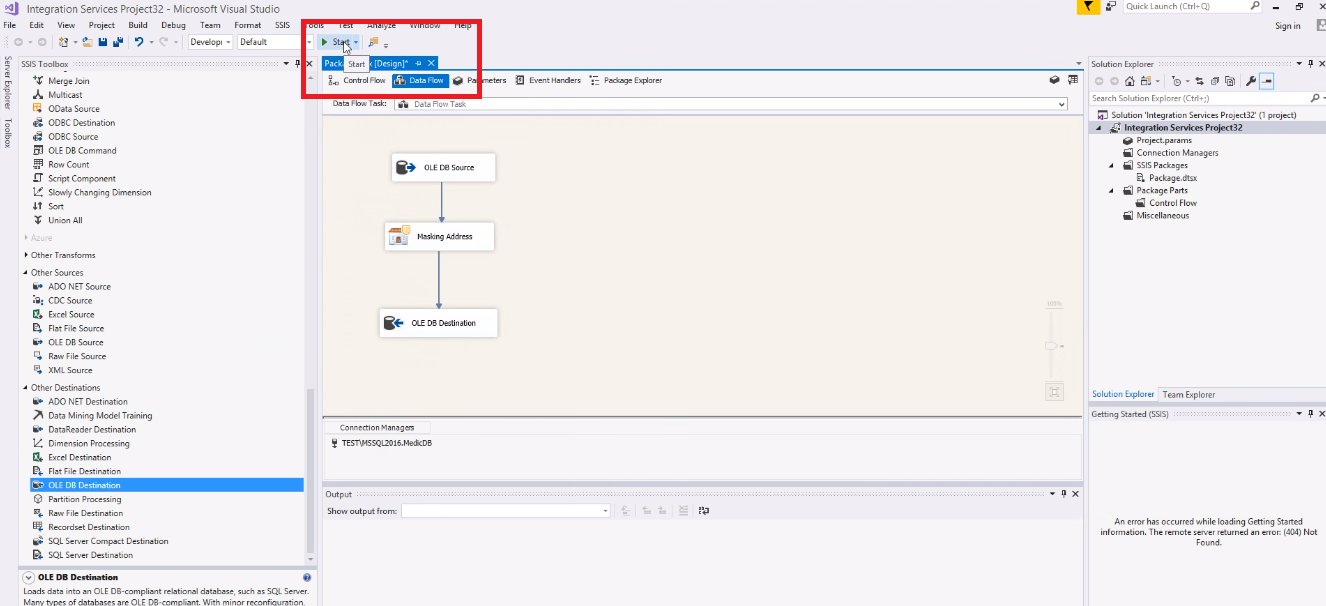
Task: Pick Flat File Source item
Action: tap(76, 328)
